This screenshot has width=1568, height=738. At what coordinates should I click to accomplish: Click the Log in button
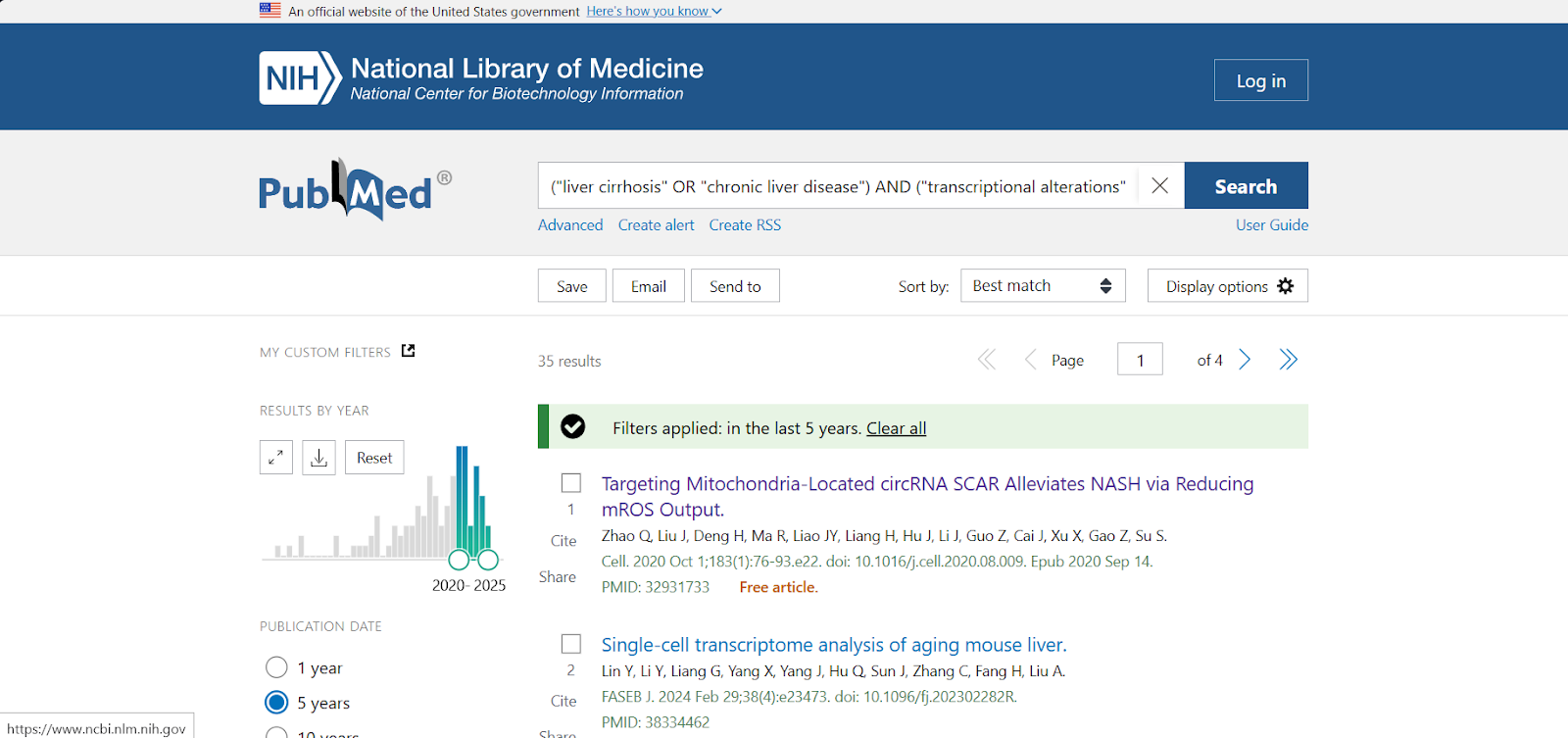pyautogui.click(x=1261, y=80)
